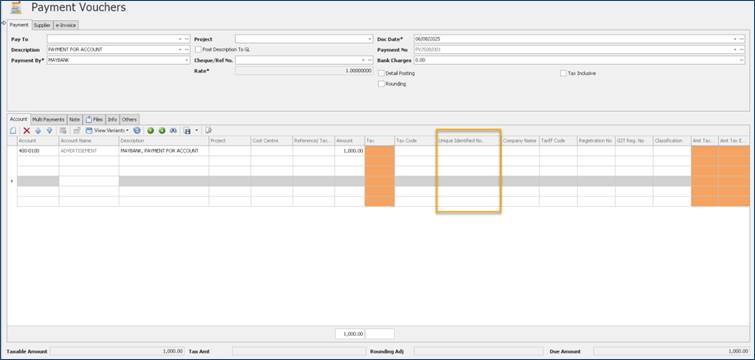Click the red X delete row icon
This screenshot has width=755, height=360.
tap(26, 130)
